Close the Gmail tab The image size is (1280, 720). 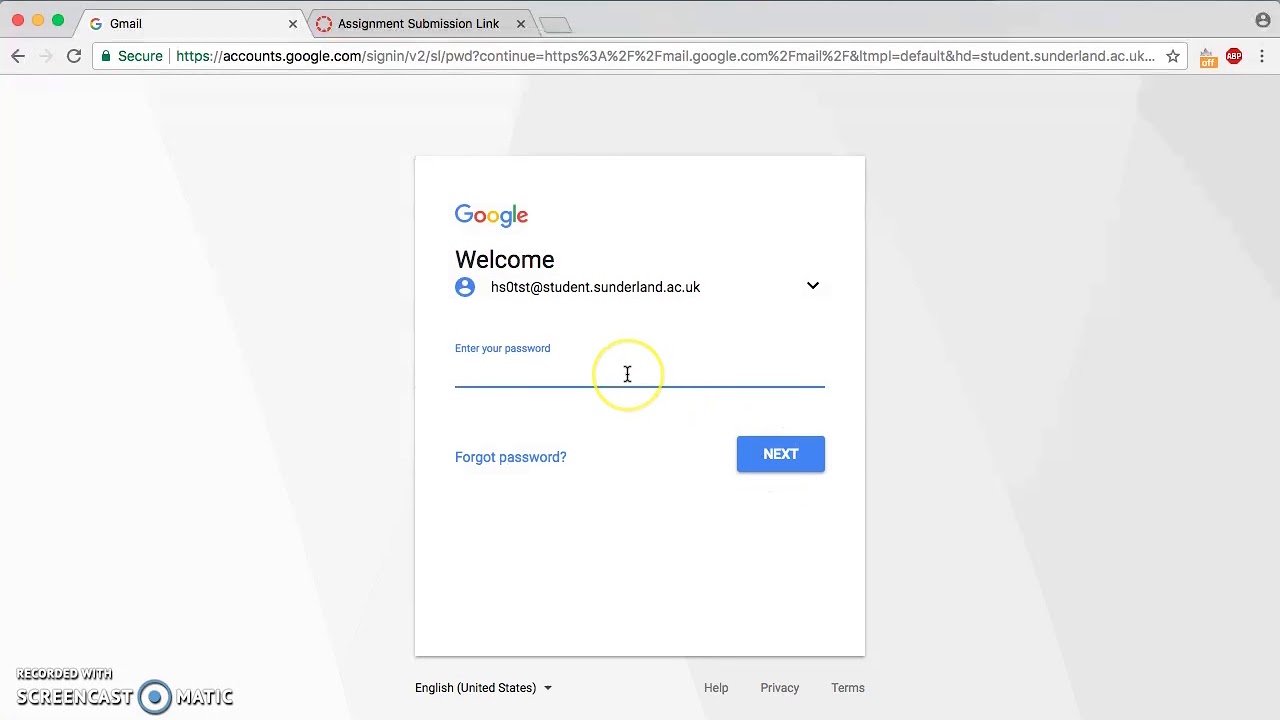click(293, 23)
